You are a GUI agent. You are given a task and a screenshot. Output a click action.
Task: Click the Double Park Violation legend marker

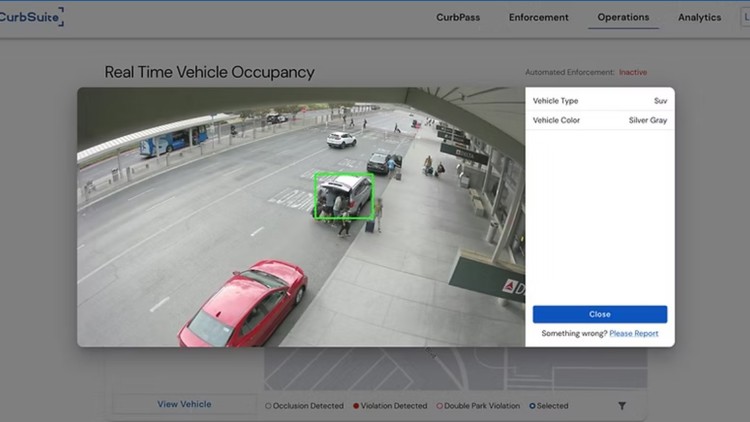click(440, 406)
